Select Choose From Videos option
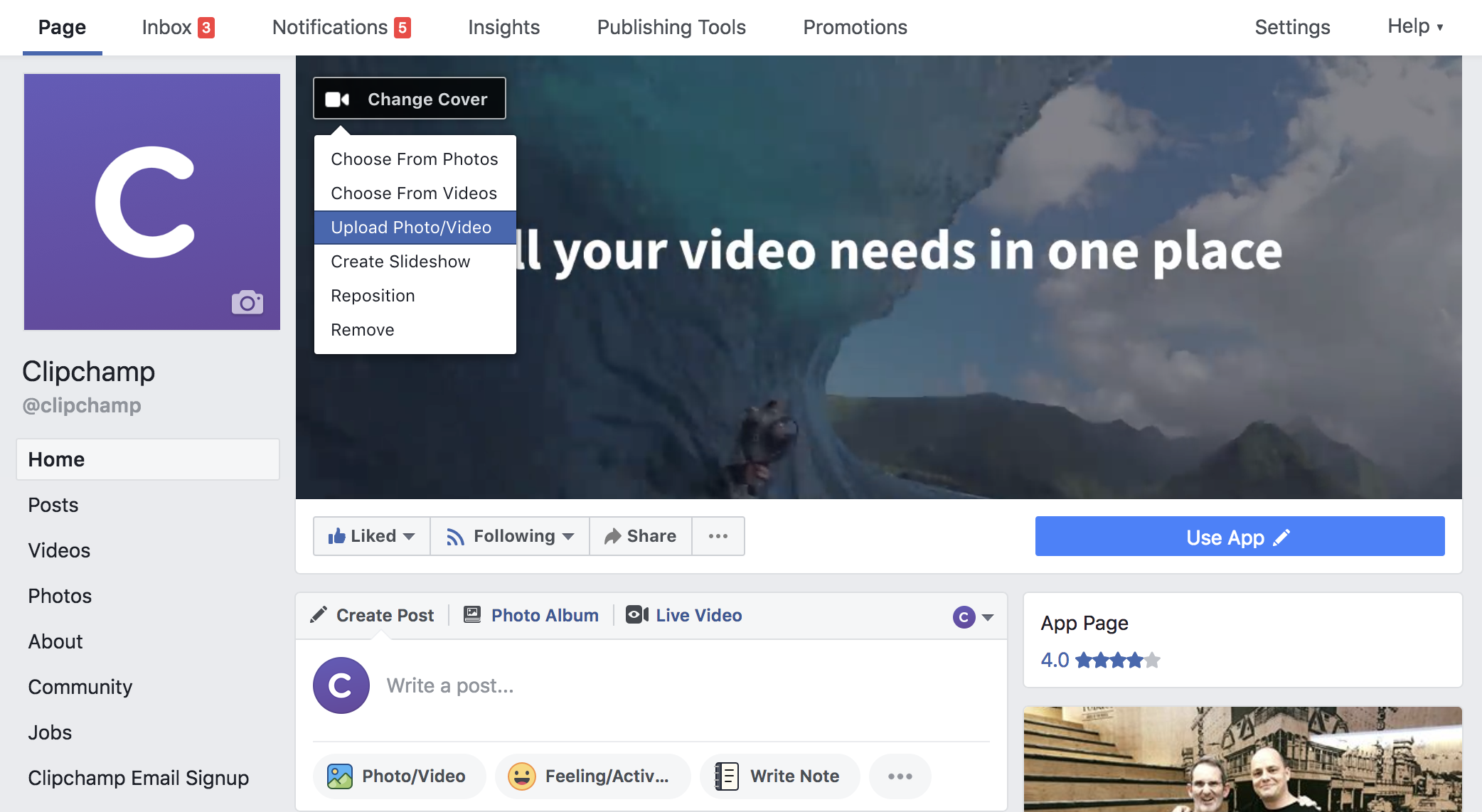Viewport: 1482px width, 812px height. pyautogui.click(x=414, y=193)
